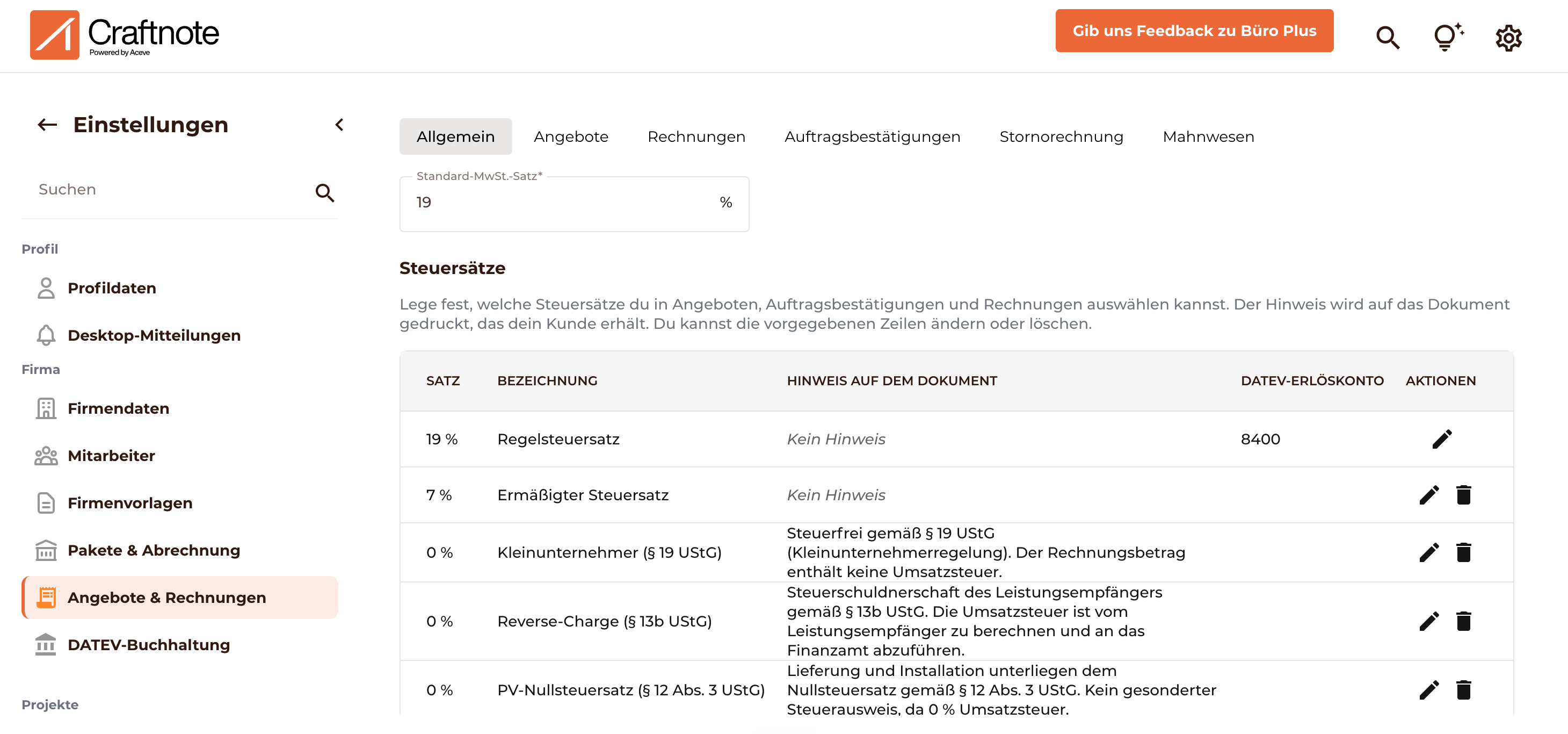This screenshot has height=734, width=1568.
Task: Open the settings gear icon
Action: 1508,38
